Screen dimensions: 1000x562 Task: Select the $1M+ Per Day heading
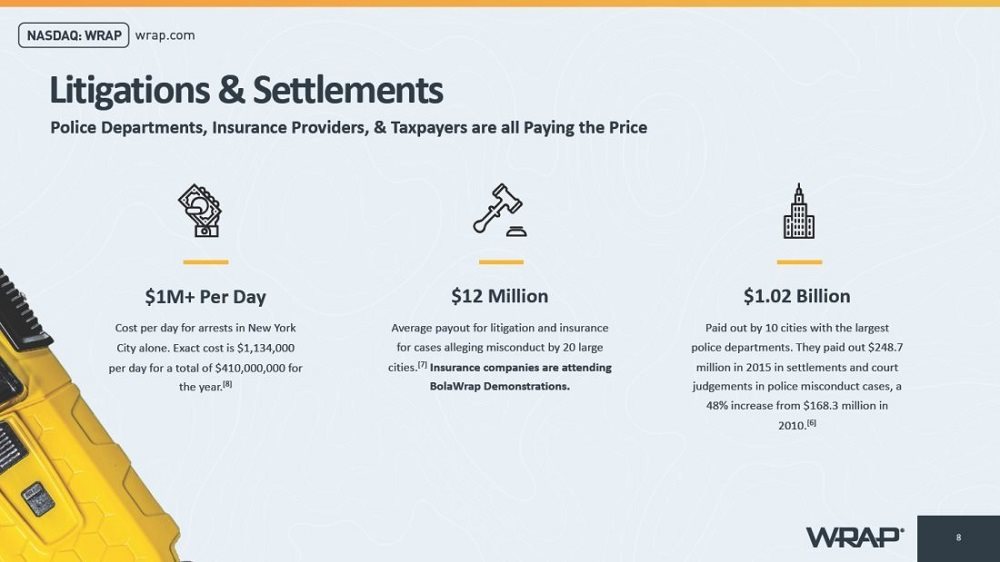point(205,297)
